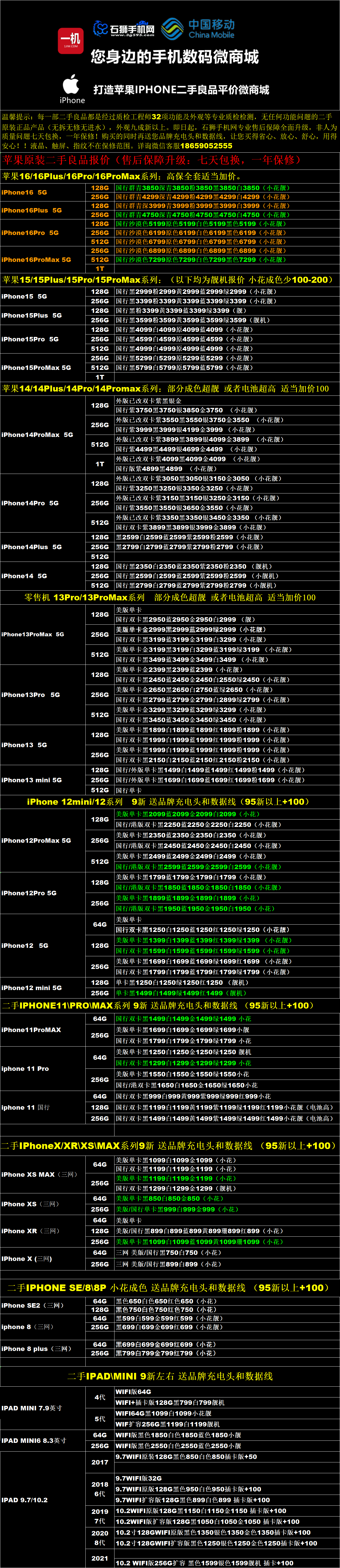Click the China Mobile logo
Viewport: 340px width, 1568px height.
(x=199, y=29)
